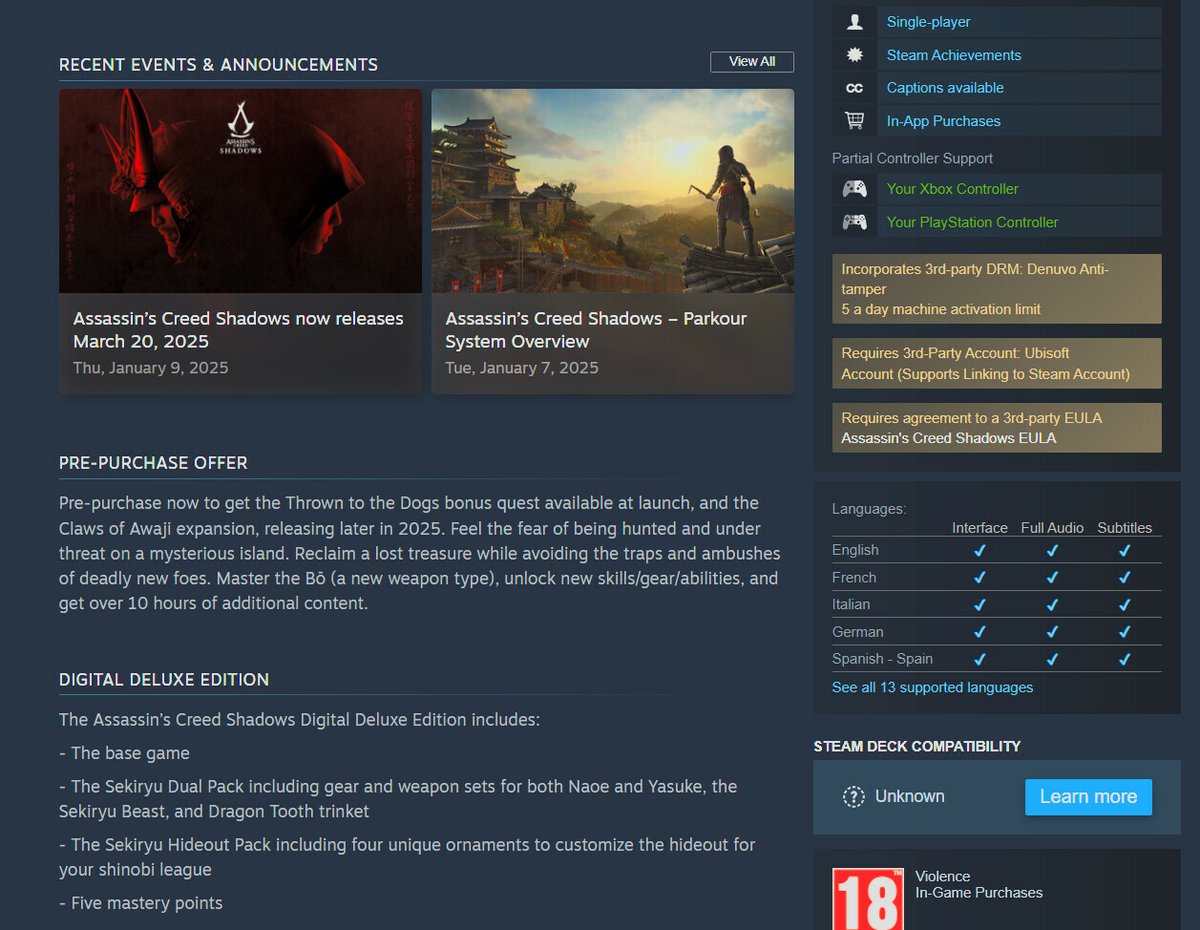1200x930 pixels.
Task: Click the Steam Achievements star icon
Action: (854, 55)
